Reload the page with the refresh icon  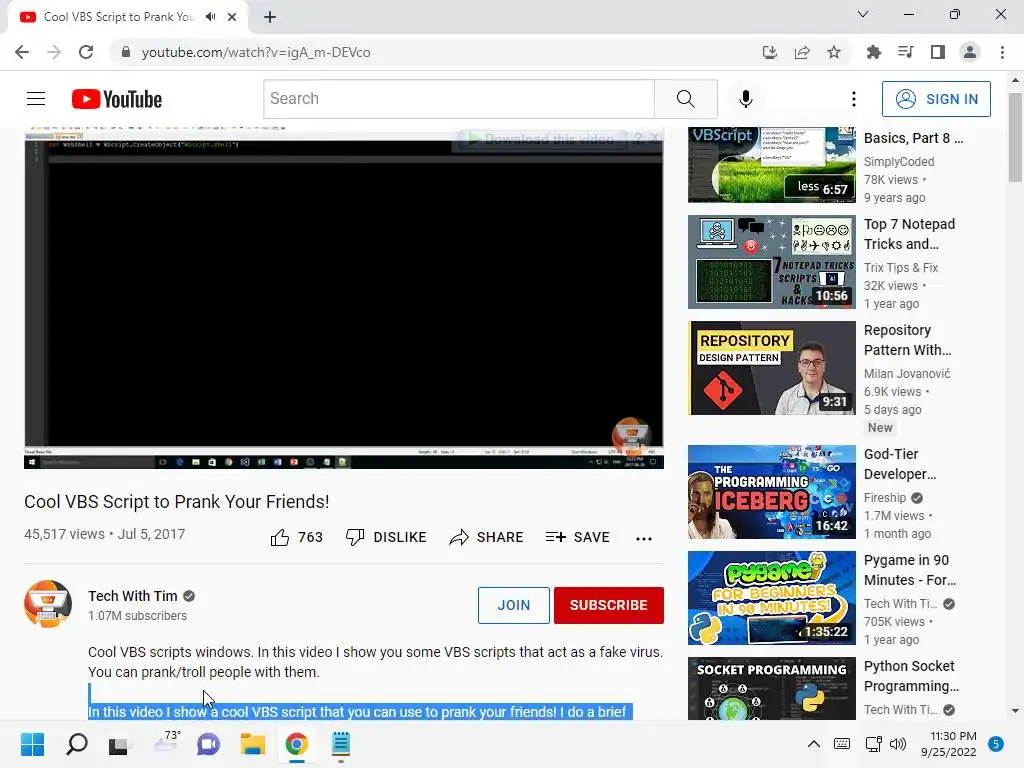pos(86,52)
